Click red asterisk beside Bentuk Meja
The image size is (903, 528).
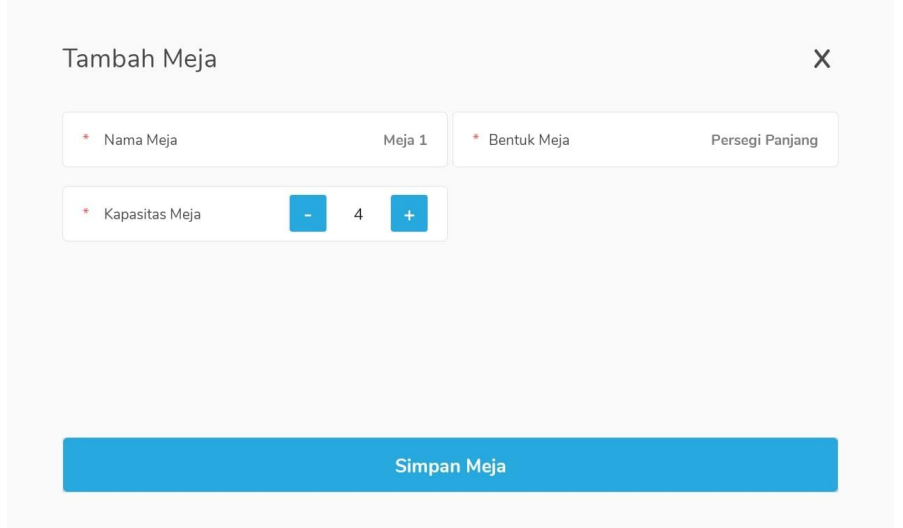[x=476, y=140]
